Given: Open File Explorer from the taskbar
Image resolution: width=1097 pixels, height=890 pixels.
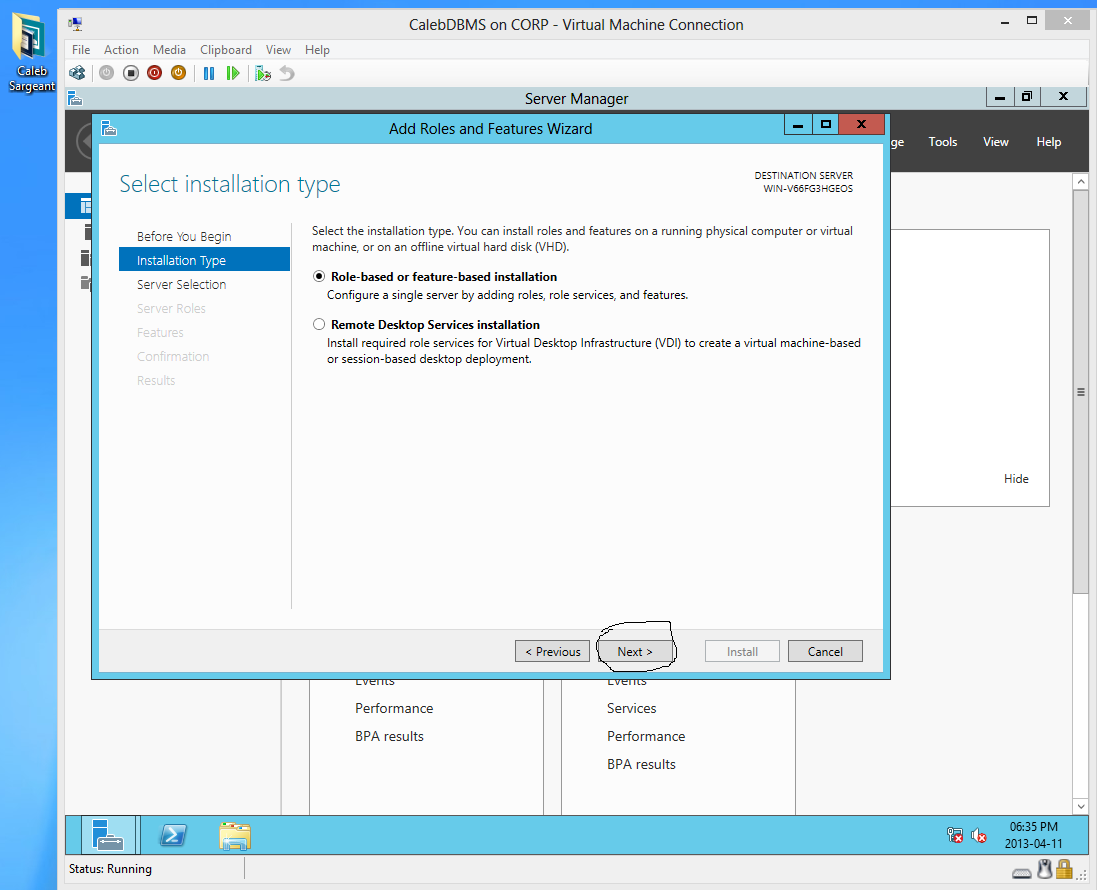Looking at the screenshot, I should click(x=235, y=835).
